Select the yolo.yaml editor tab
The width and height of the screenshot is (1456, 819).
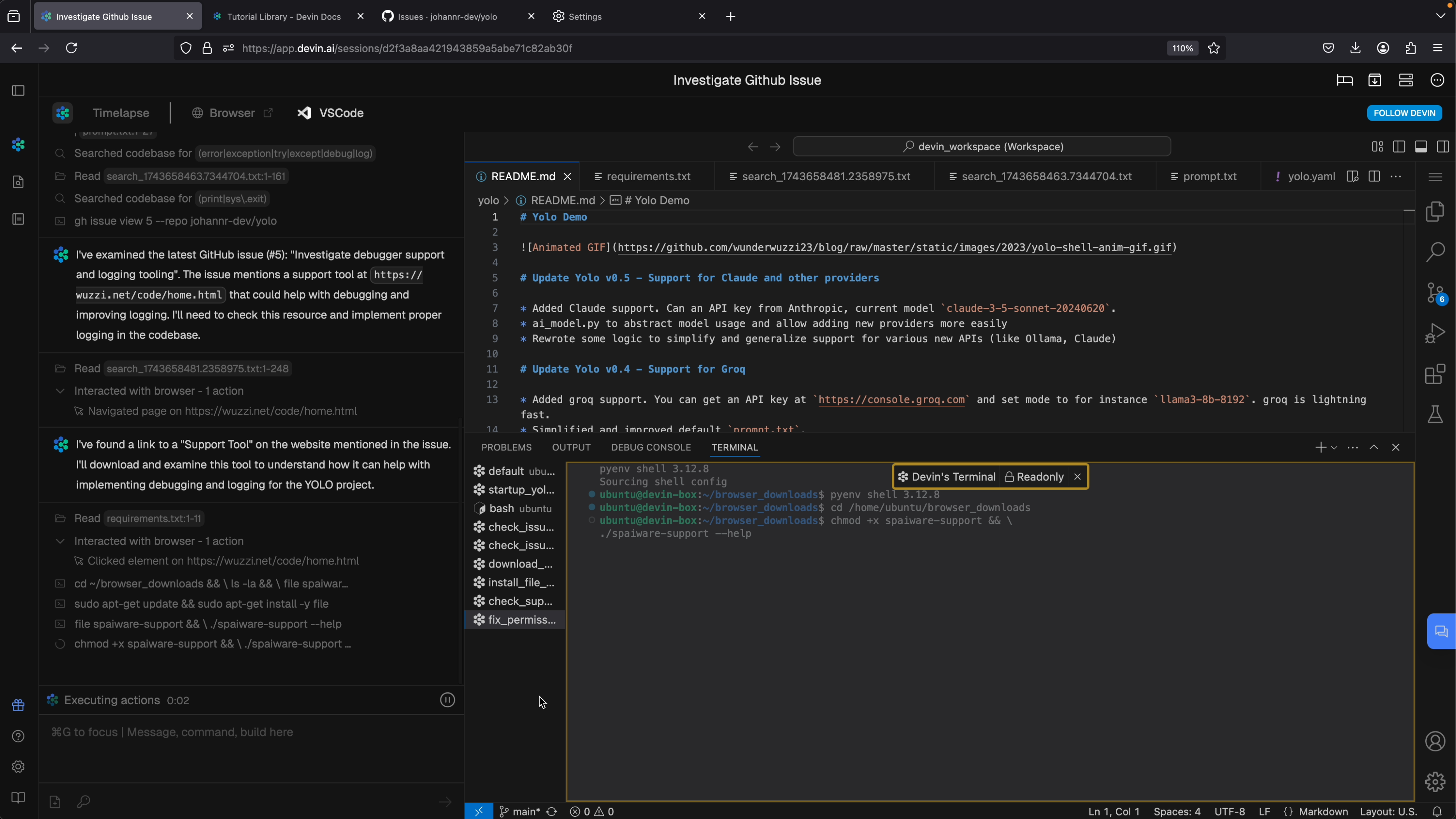tap(1304, 176)
